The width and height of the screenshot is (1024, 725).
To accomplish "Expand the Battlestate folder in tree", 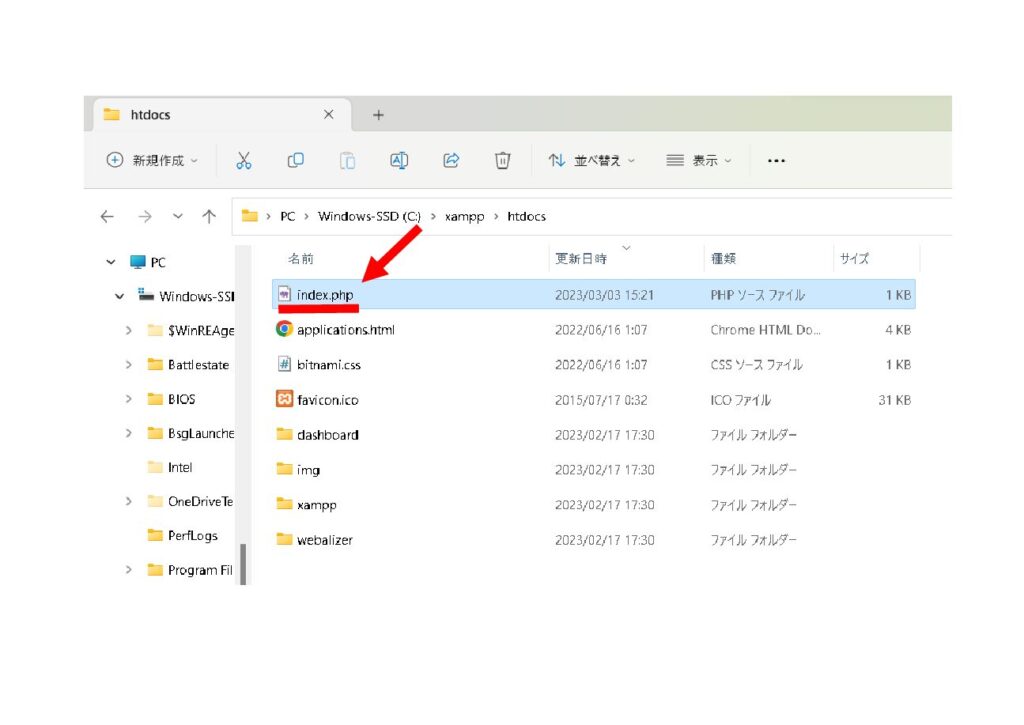I will [128, 365].
